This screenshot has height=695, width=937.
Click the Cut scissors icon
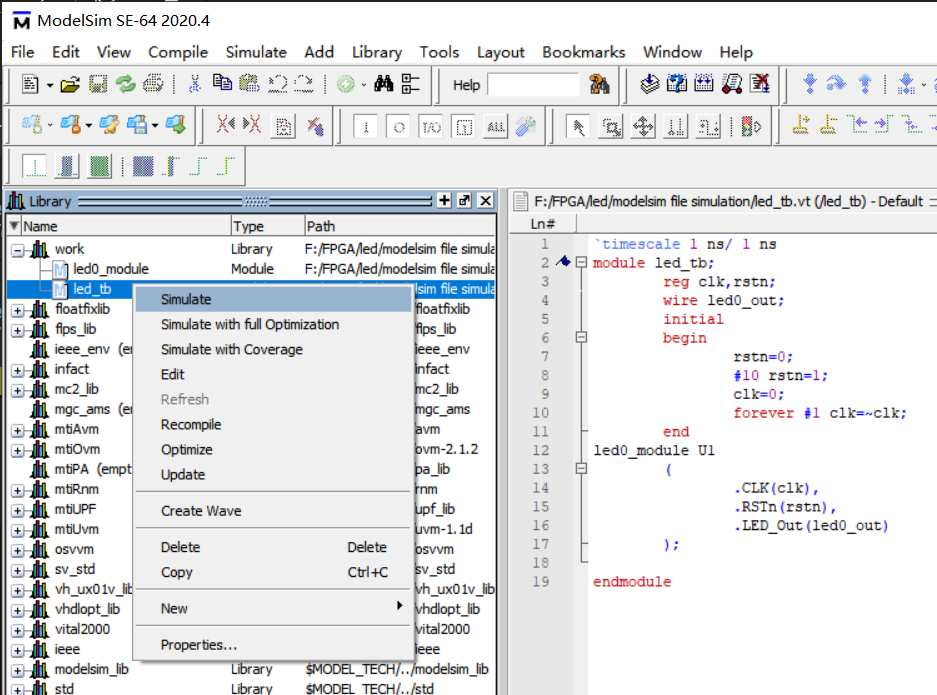coord(195,85)
